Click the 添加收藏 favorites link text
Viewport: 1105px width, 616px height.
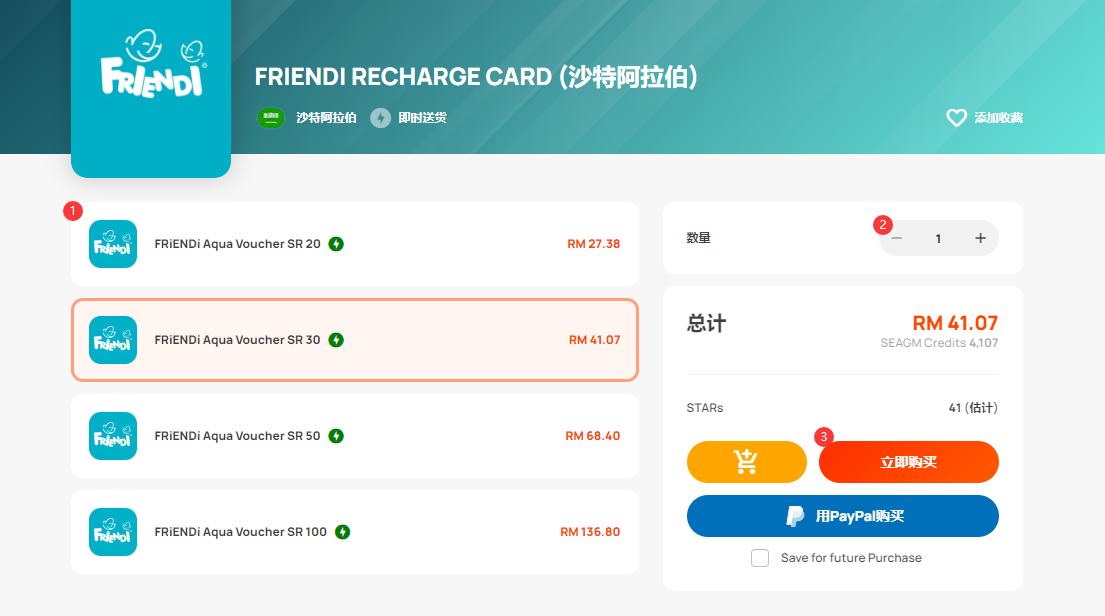pyautogui.click(x=999, y=118)
